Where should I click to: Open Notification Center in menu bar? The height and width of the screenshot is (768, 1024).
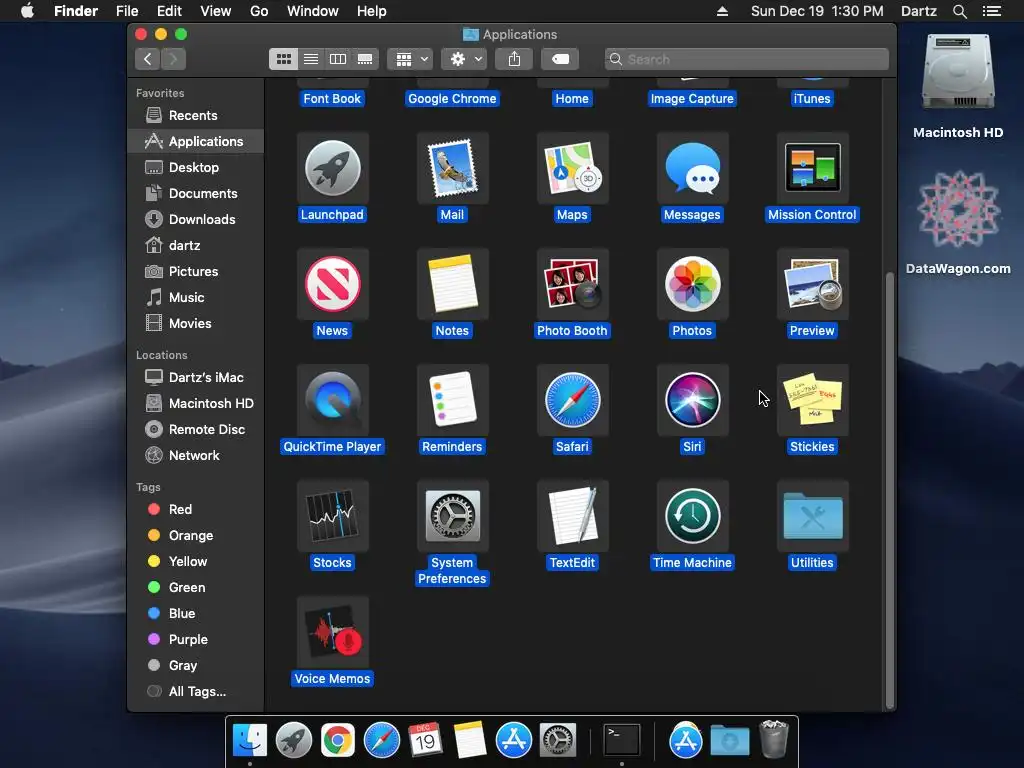click(992, 11)
